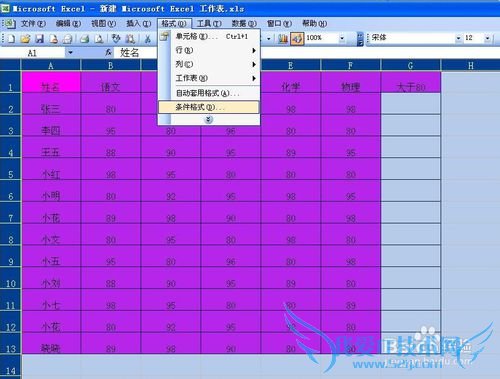The image size is (500, 379).
Task: Click the Name Box showing A1
Action: (33, 53)
